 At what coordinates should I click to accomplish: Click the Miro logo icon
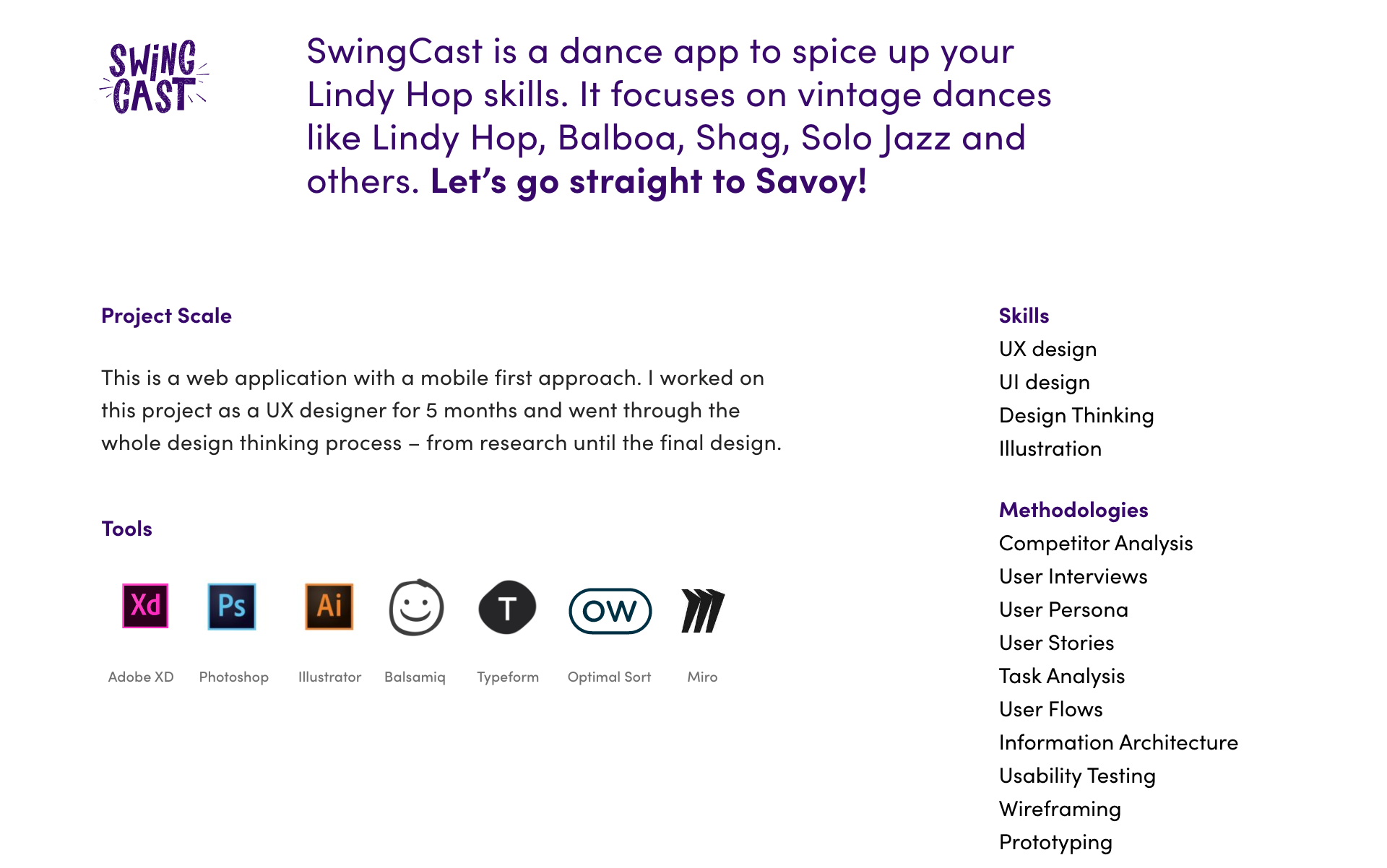[703, 611]
